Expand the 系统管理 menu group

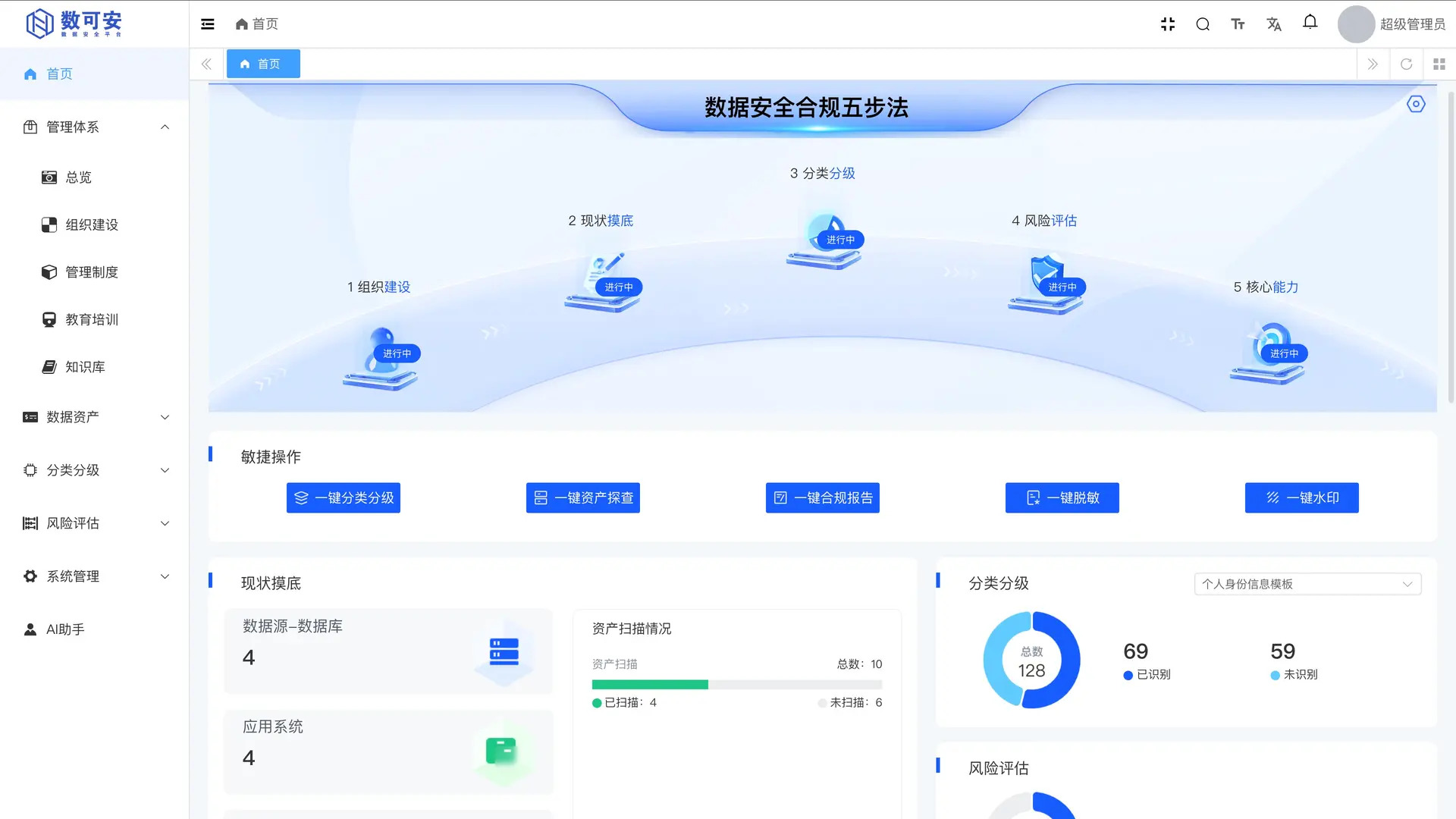(x=94, y=576)
